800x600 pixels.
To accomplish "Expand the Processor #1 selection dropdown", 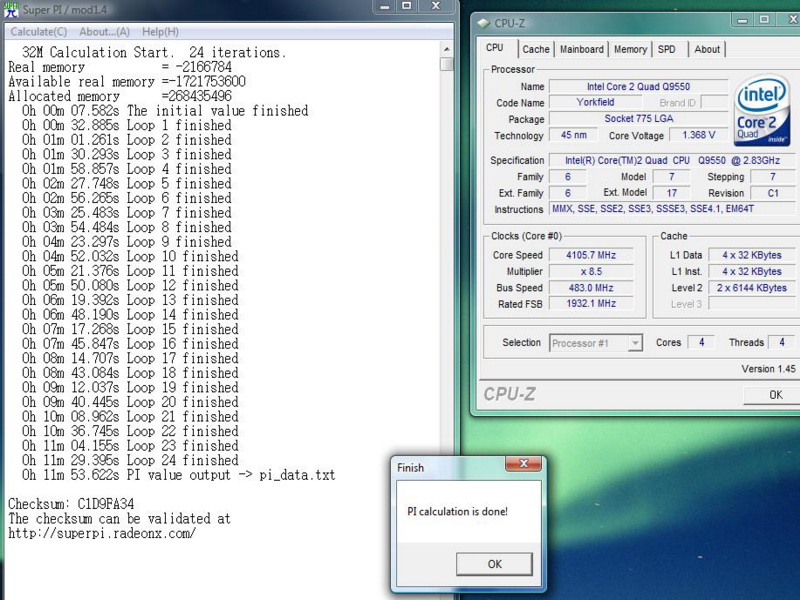I will point(635,343).
